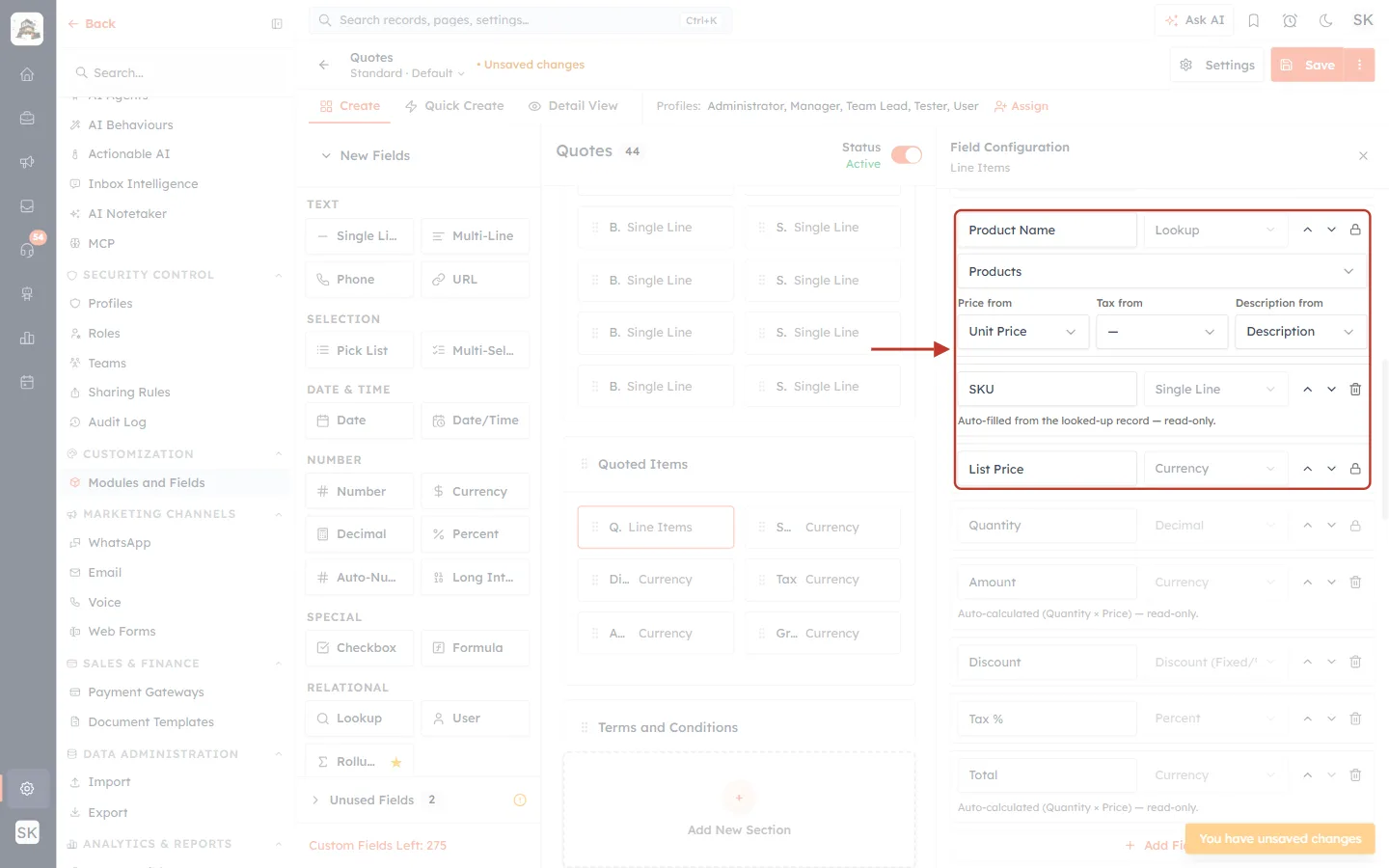Open the Products lookup module dropdown
The width and height of the screenshot is (1389, 868).
(1162, 272)
